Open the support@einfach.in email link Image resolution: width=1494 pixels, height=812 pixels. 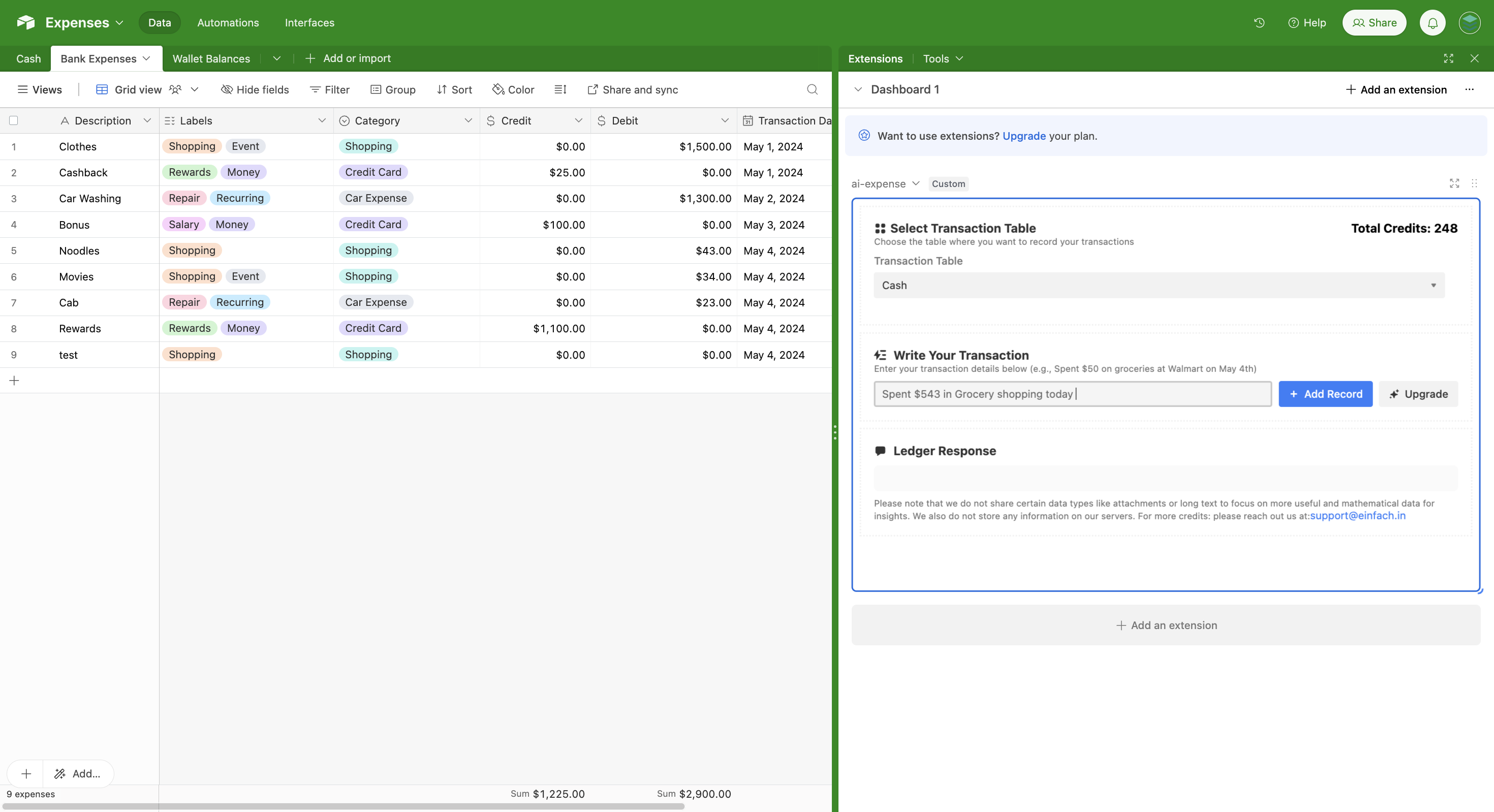[x=1357, y=516]
